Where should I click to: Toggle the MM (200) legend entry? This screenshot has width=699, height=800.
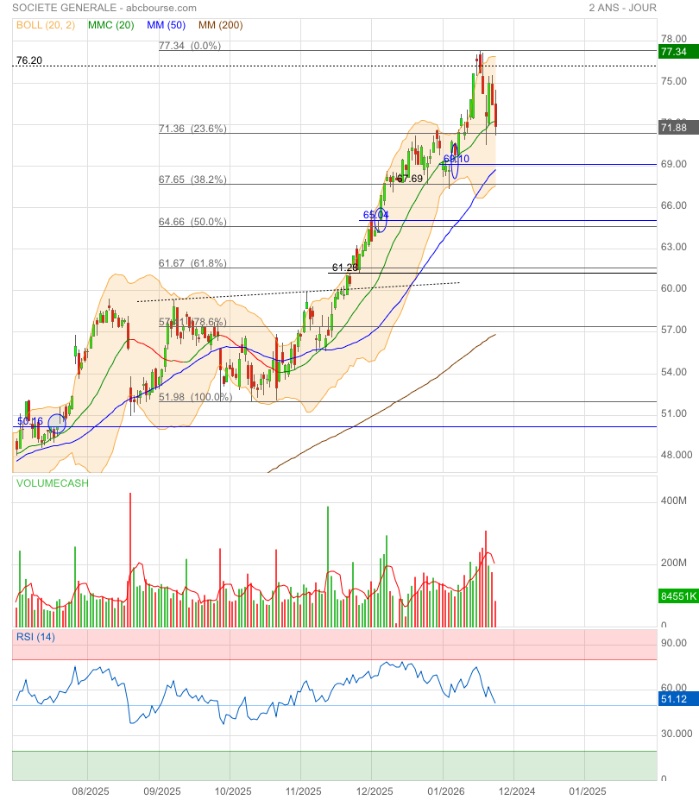[x=220, y=23]
